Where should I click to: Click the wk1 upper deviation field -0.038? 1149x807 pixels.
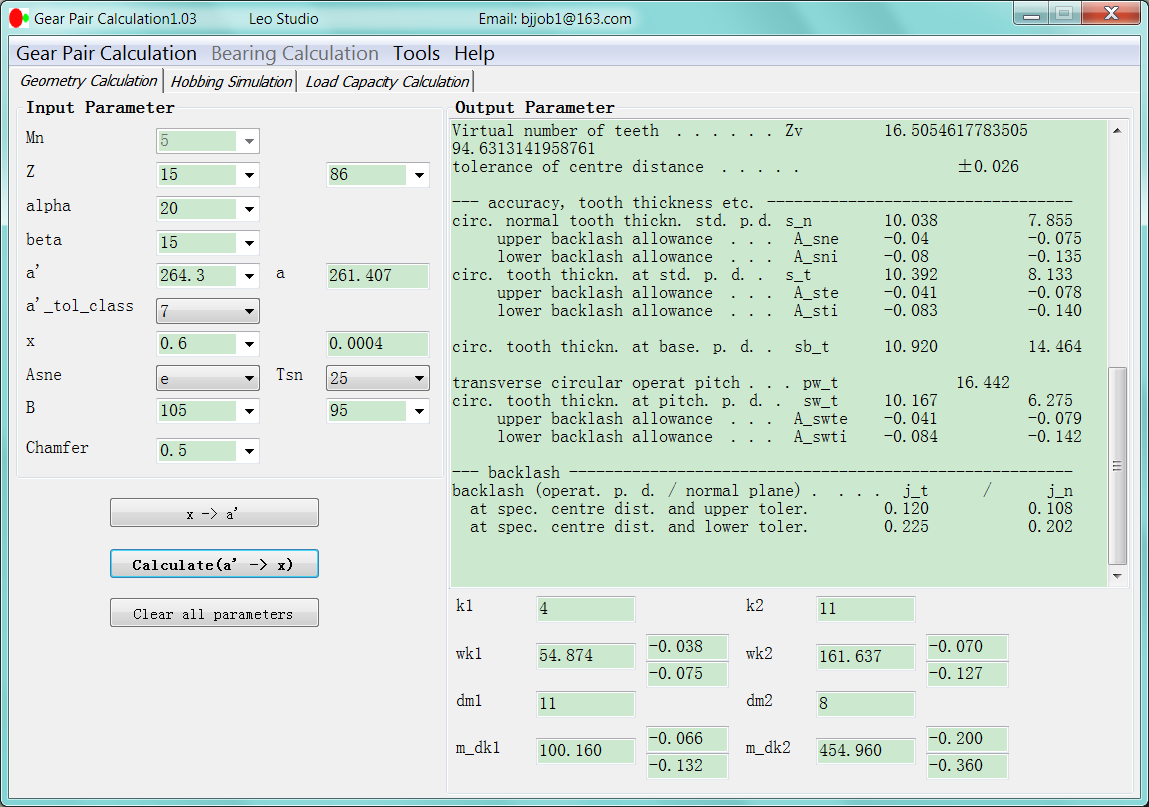[687, 646]
